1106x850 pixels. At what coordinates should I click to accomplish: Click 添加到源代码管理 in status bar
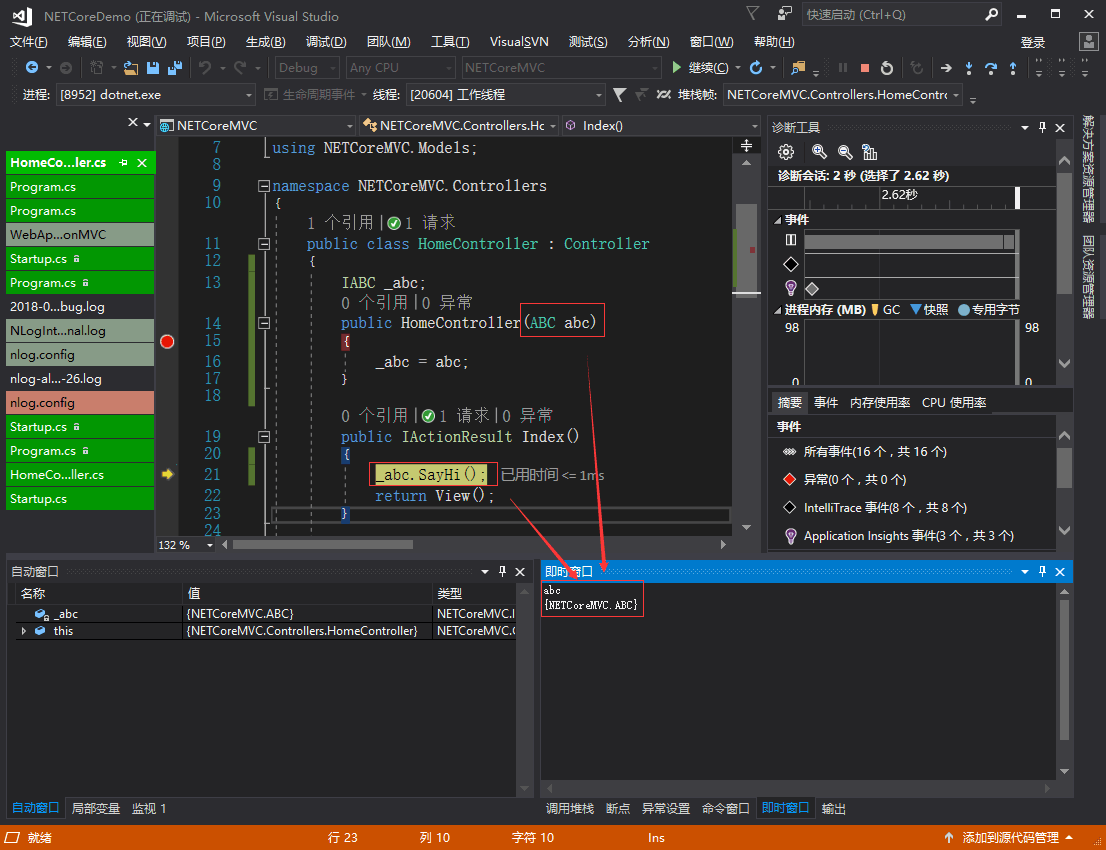tap(1010, 837)
